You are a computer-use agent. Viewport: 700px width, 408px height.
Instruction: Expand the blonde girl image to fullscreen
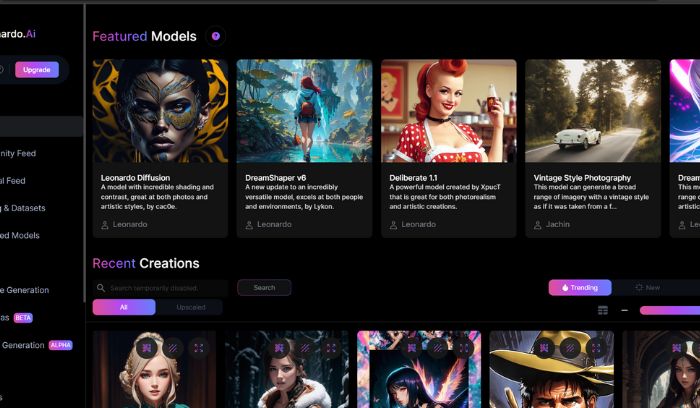pyautogui.click(x=199, y=347)
